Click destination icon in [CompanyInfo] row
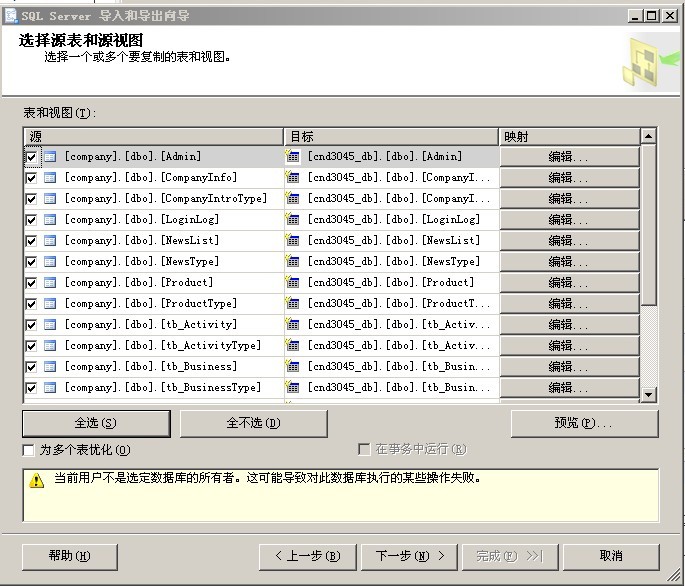 pos(292,177)
